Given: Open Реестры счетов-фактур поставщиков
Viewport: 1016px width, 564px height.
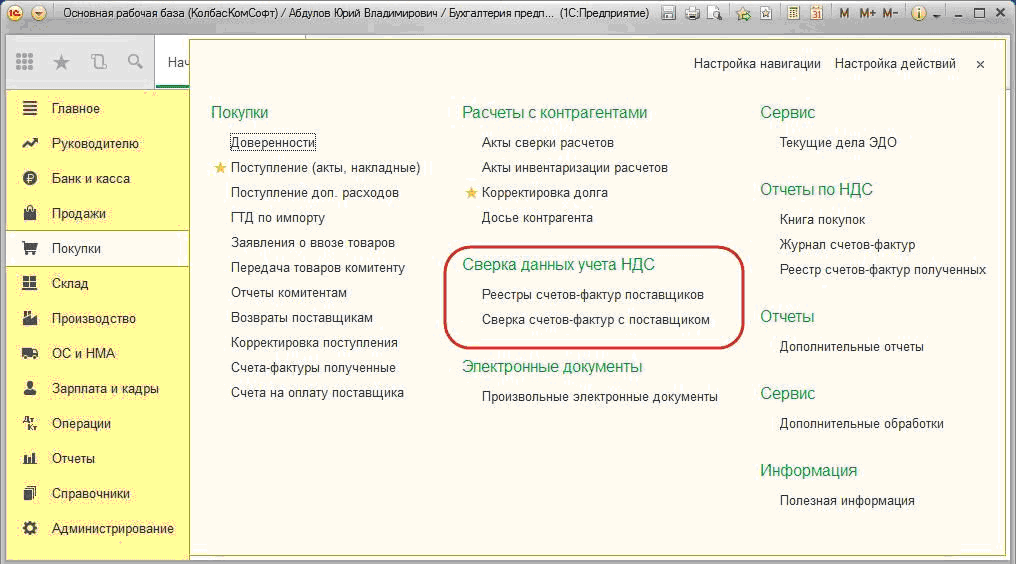Looking at the screenshot, I should click(592, 295).
